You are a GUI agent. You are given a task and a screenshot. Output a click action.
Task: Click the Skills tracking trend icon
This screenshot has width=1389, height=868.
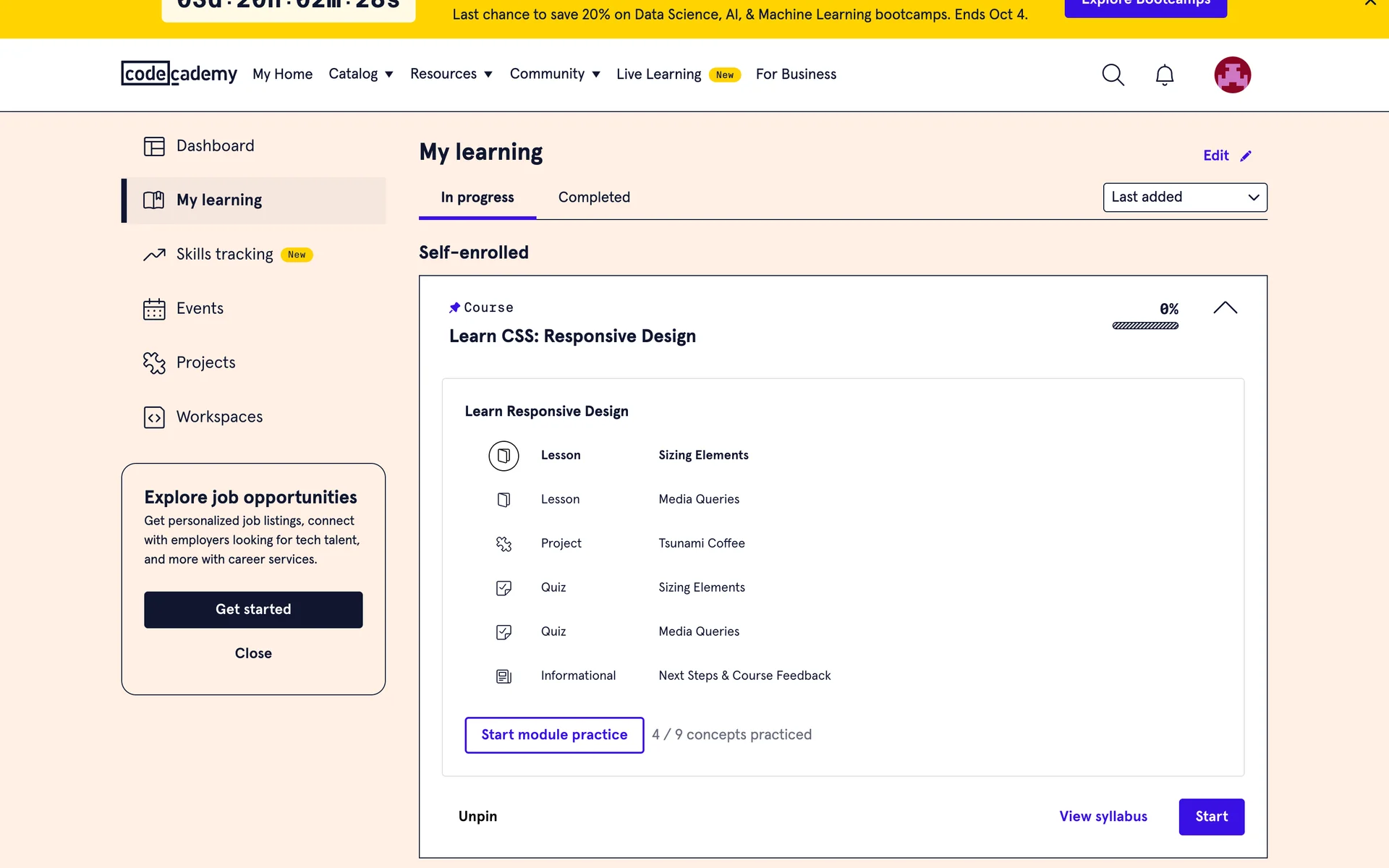[154, 255]
